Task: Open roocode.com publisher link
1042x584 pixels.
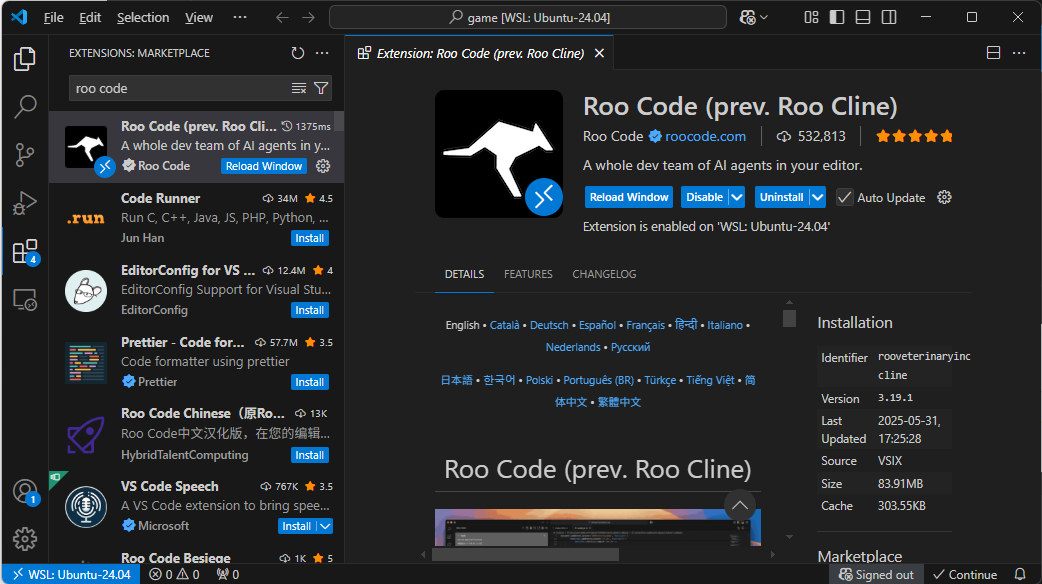Action: point(705,136)
